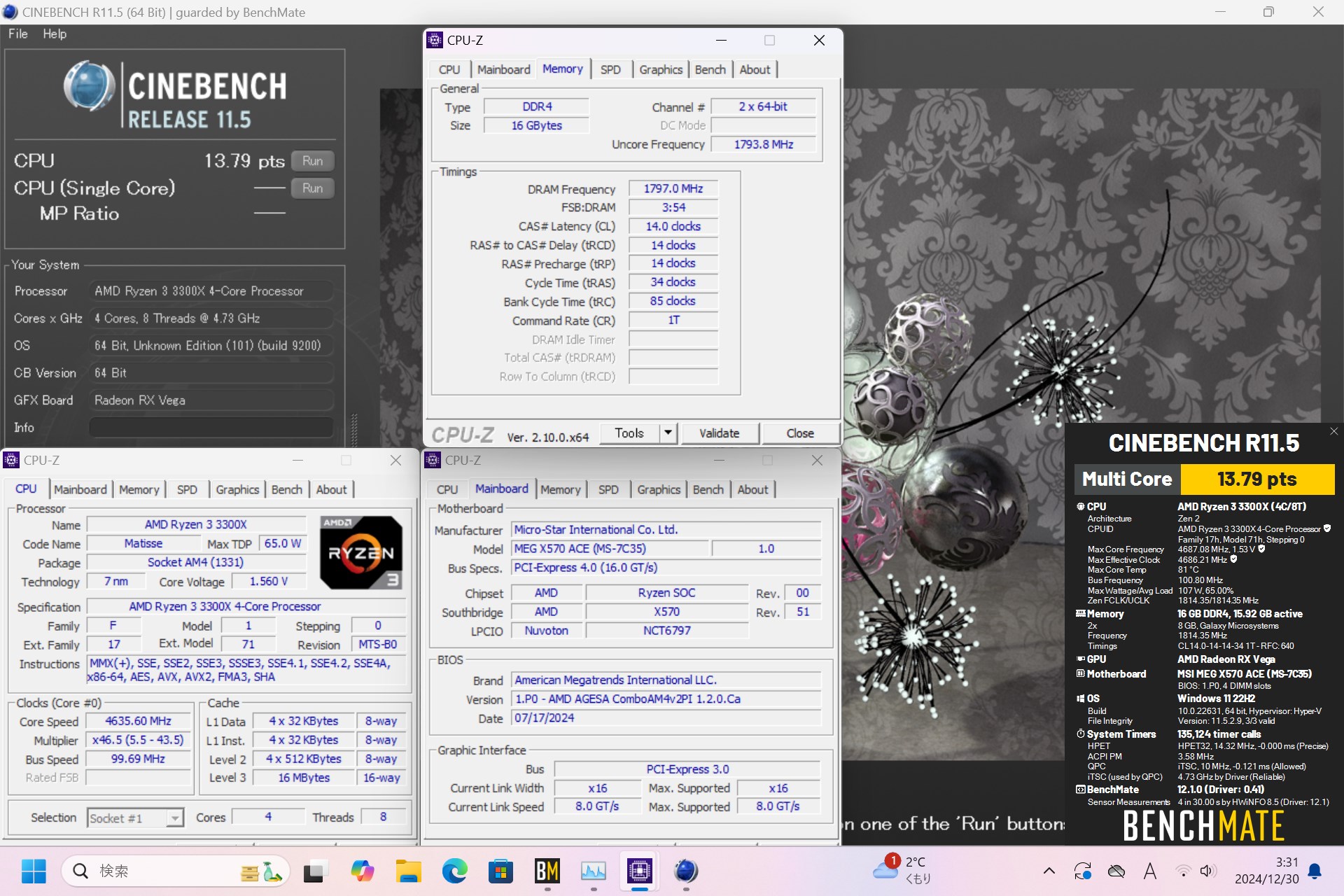Open the weather widget showing 2°C
1344x896 pixels.
tap(903, 871)
